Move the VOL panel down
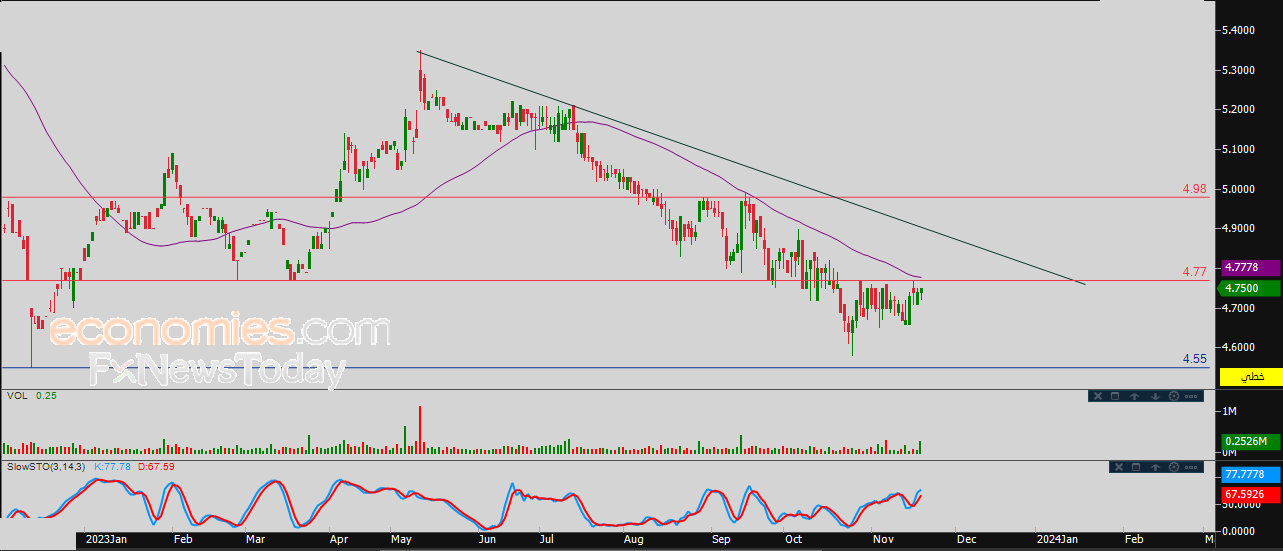Screen dimensions: 1283x551 click(x=1154, y=397)
